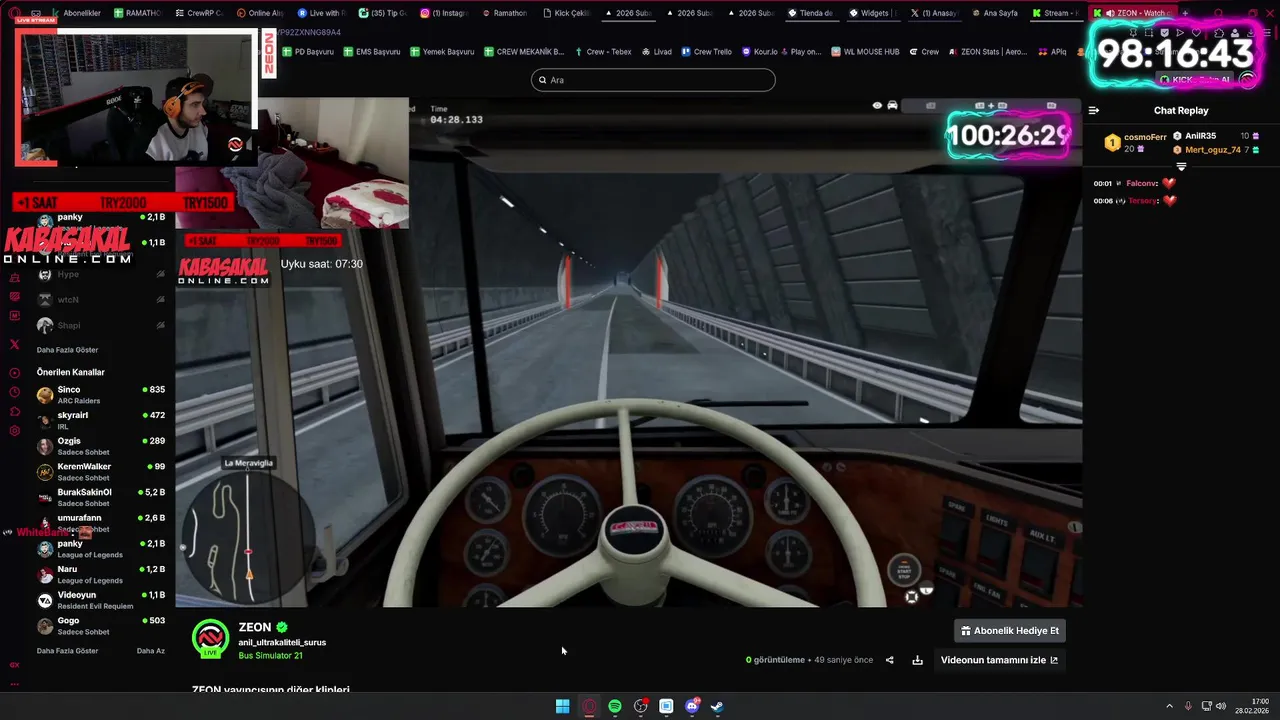The width and height of the screenshot is (1280, 720).
Task: Open ZEON Stats bookmark
Action: tap(987, 52)
